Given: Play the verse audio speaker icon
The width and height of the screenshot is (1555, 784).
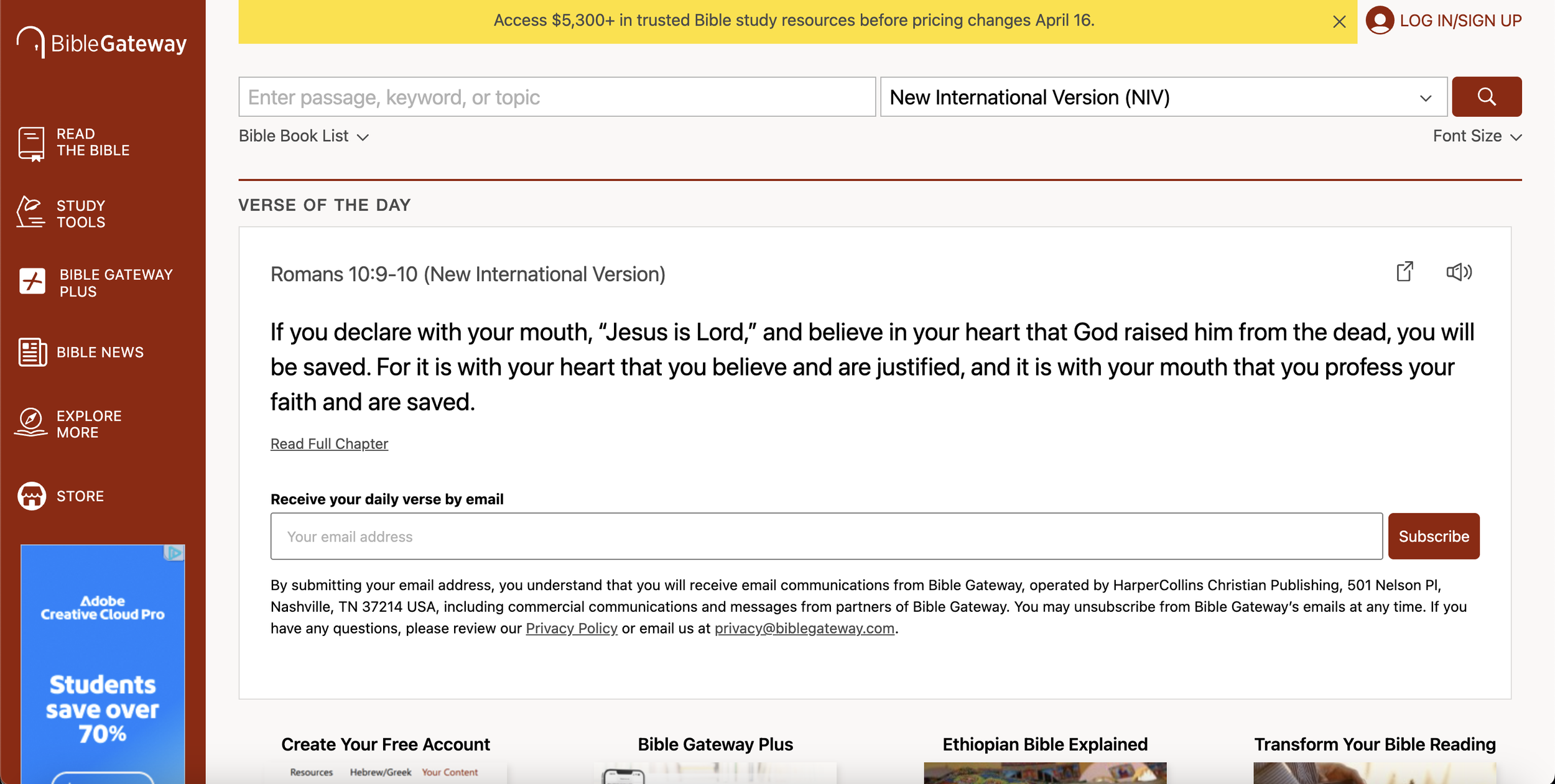Looking at the screenshot, I should [x=1459, y=272].
